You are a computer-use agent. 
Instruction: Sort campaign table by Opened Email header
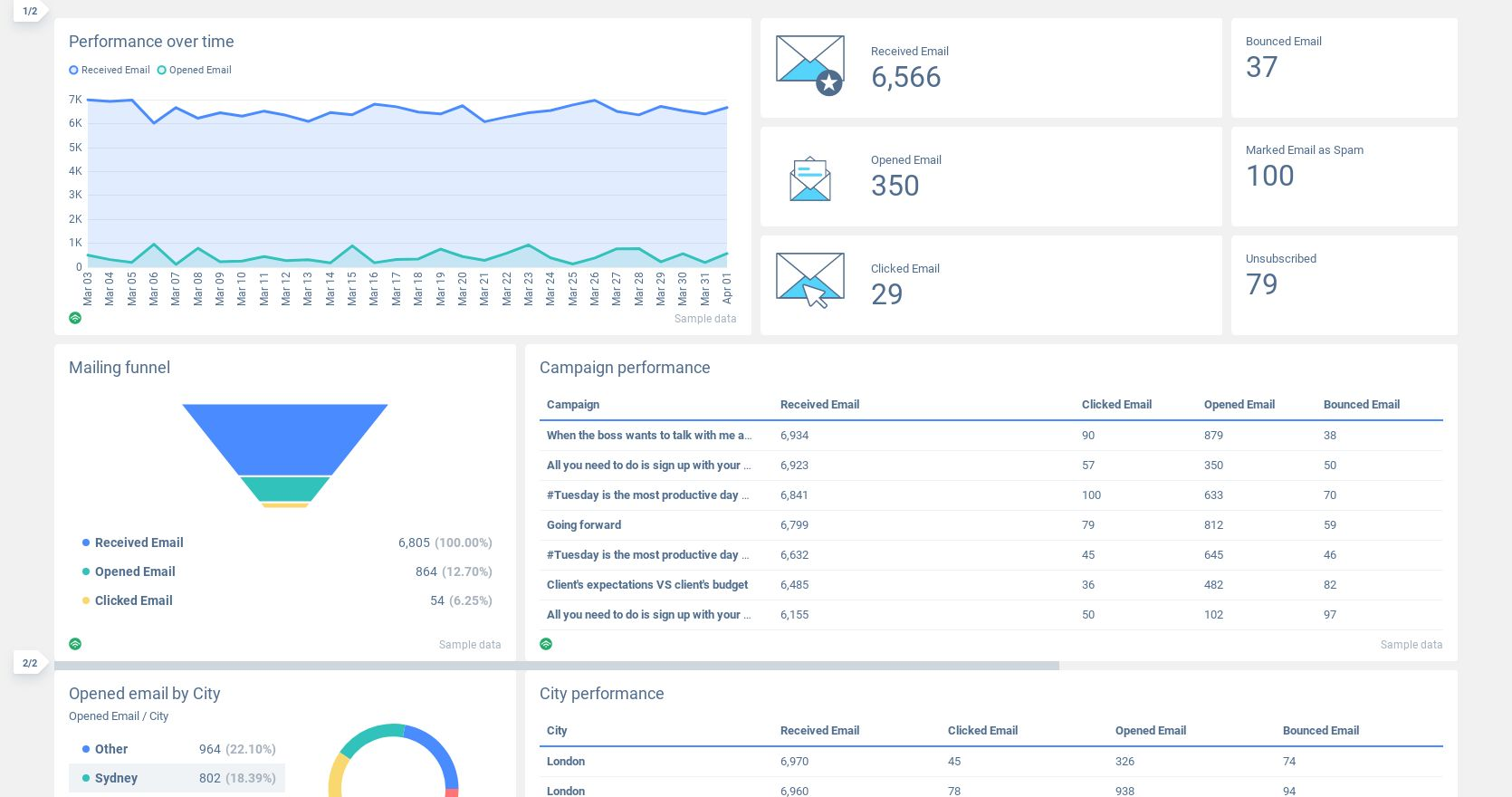click(x=1239, y=405)
